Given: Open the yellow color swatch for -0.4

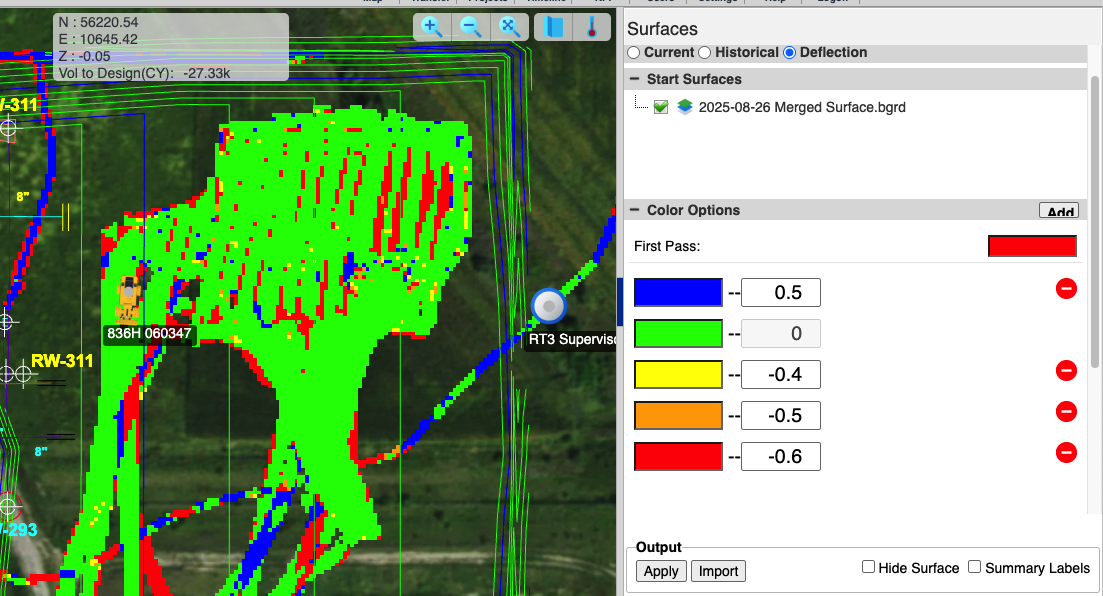Looking at the screenshot, I should pyautogui.click(x=678, y=374).
